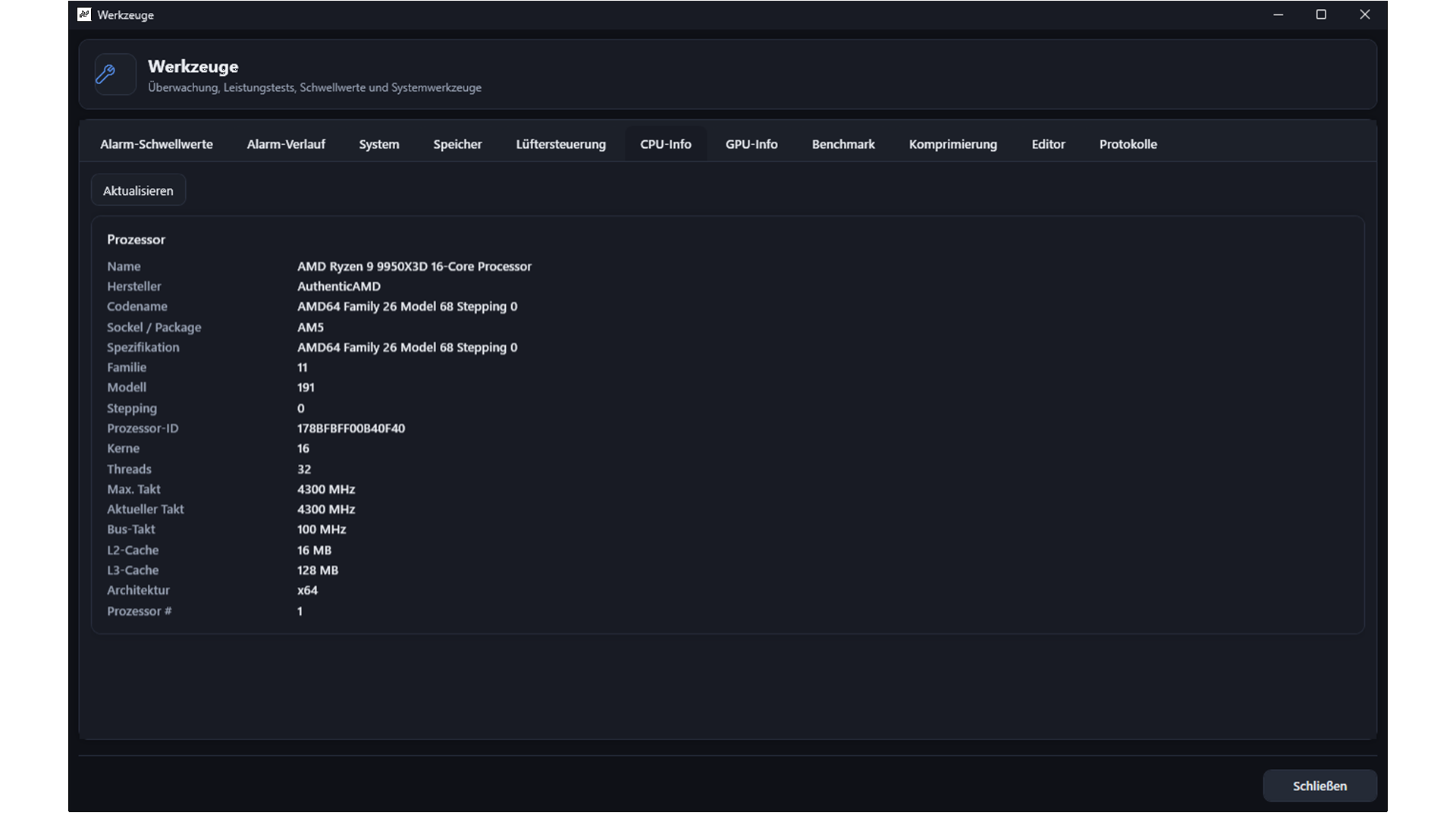Click the Sockel / Package label
The height and width of the screenshot is (819, 1456).
[x=154, y=327]
